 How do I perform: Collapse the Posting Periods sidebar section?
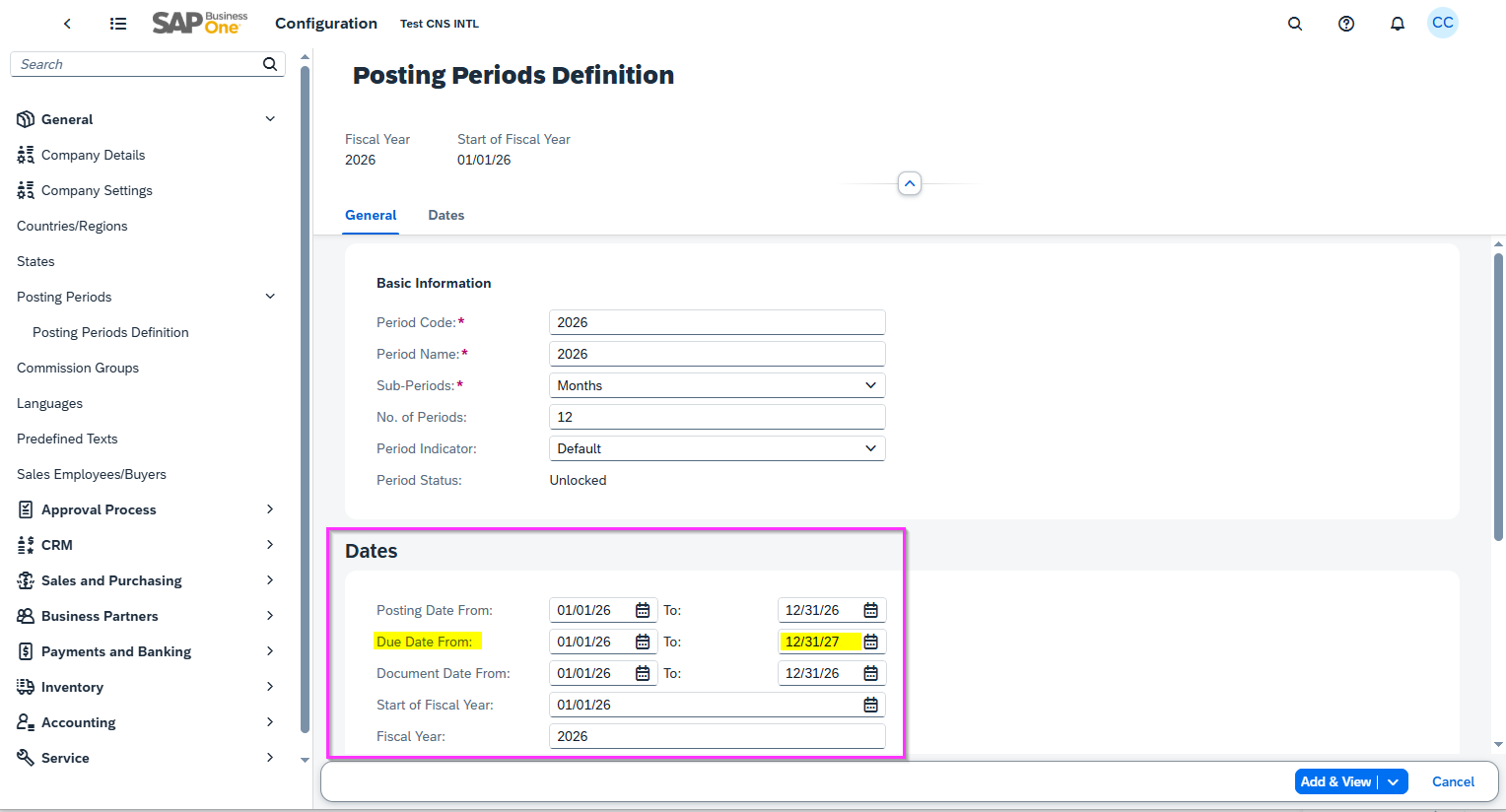click(x=269, y=296)
